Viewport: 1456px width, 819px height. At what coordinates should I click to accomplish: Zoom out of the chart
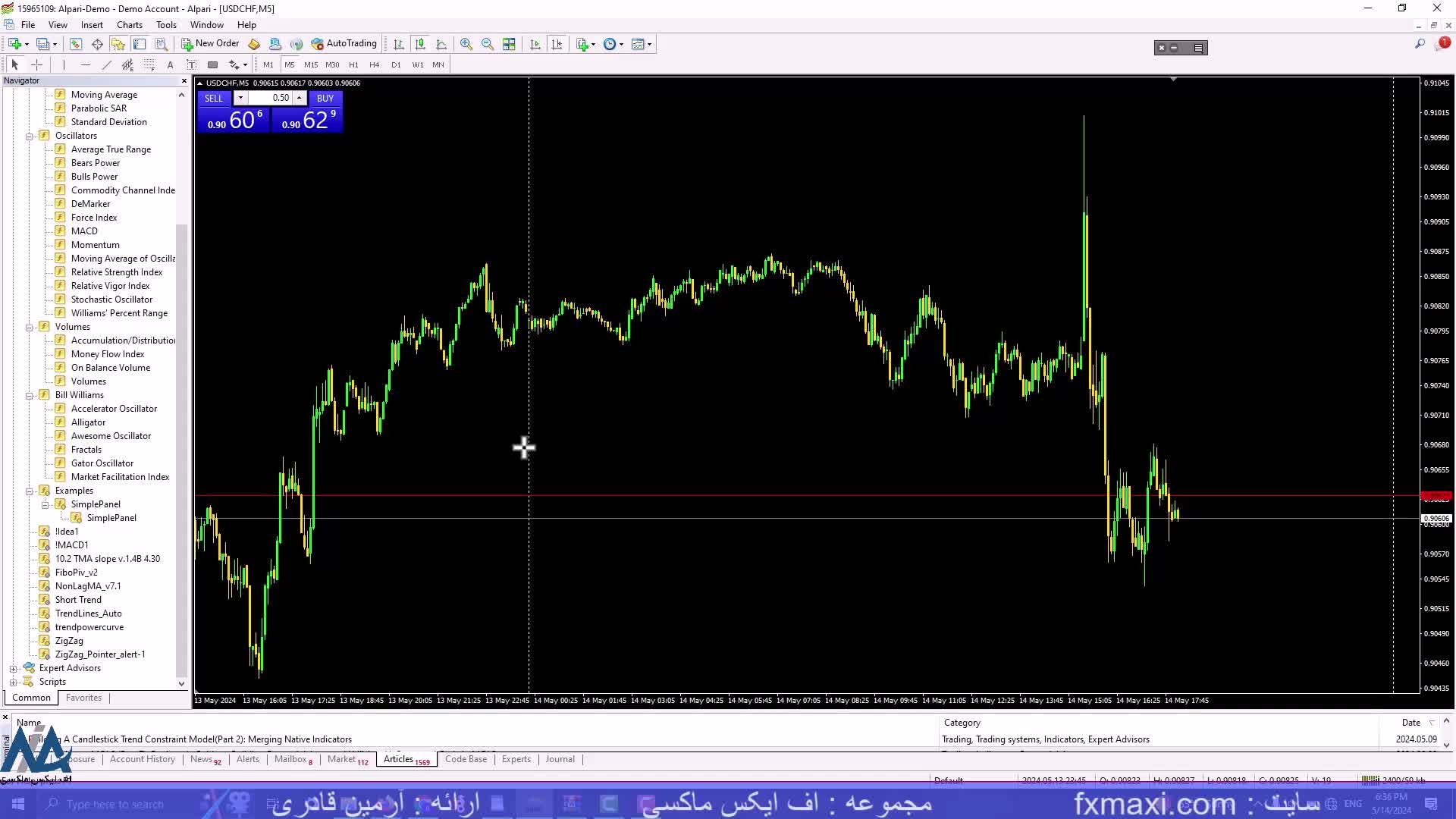pos(488,44)
